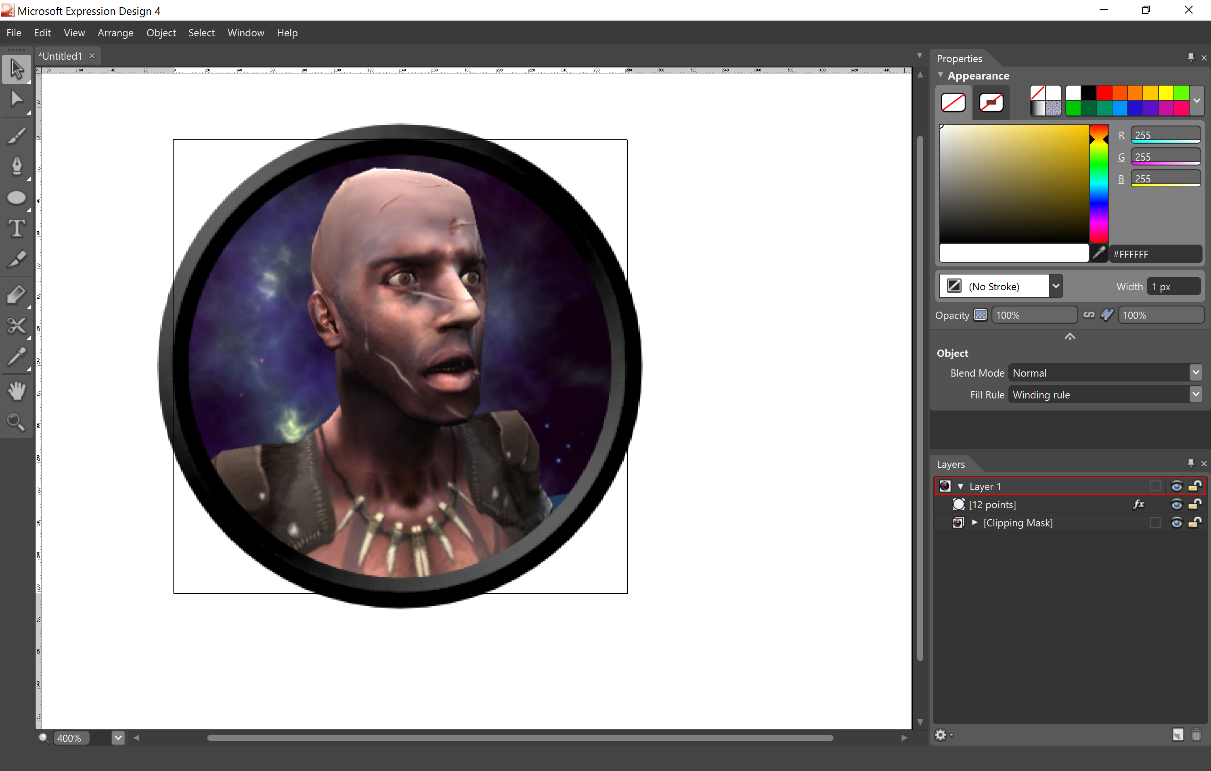This screenshot has width=1211, height=771.
Task: Select the Color Dropper tool
Action: click(16, 356)
